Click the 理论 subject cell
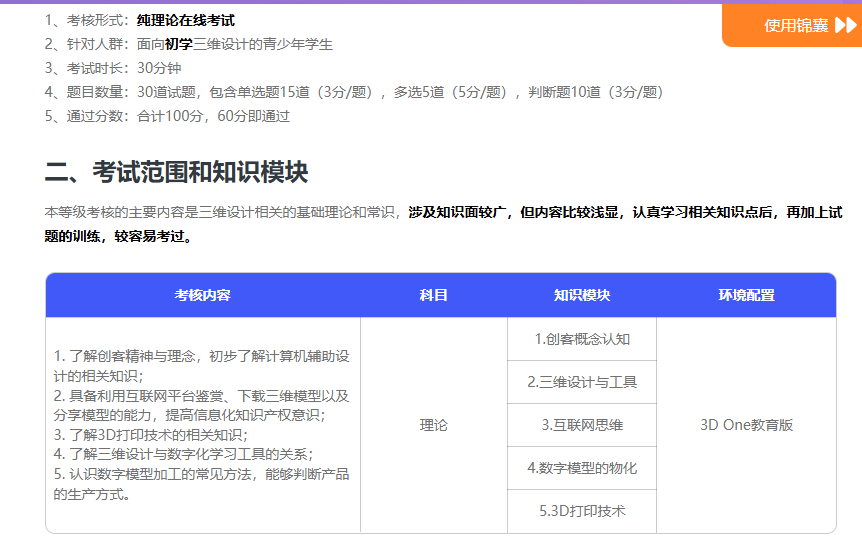This screenshot has width=862, height=553. click(434, 425)
